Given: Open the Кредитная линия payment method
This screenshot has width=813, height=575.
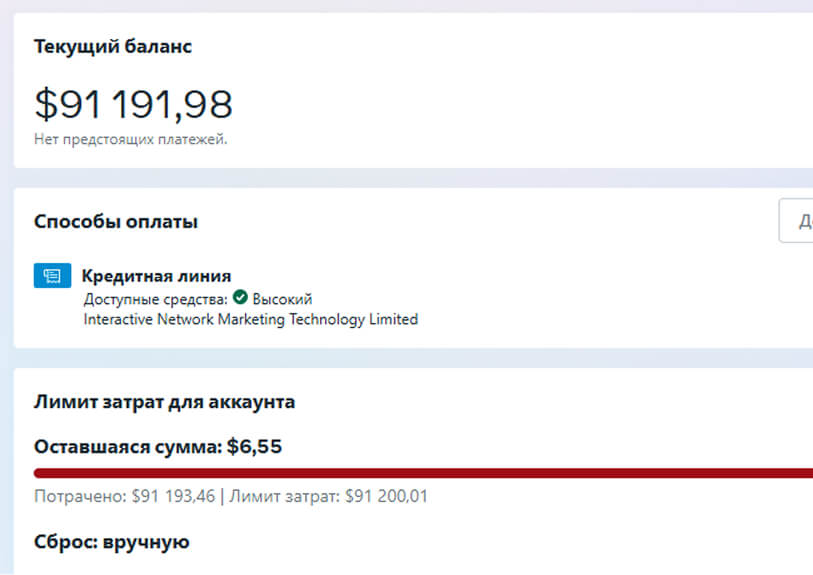Looking at the screenshot, I should pos(156,276).
